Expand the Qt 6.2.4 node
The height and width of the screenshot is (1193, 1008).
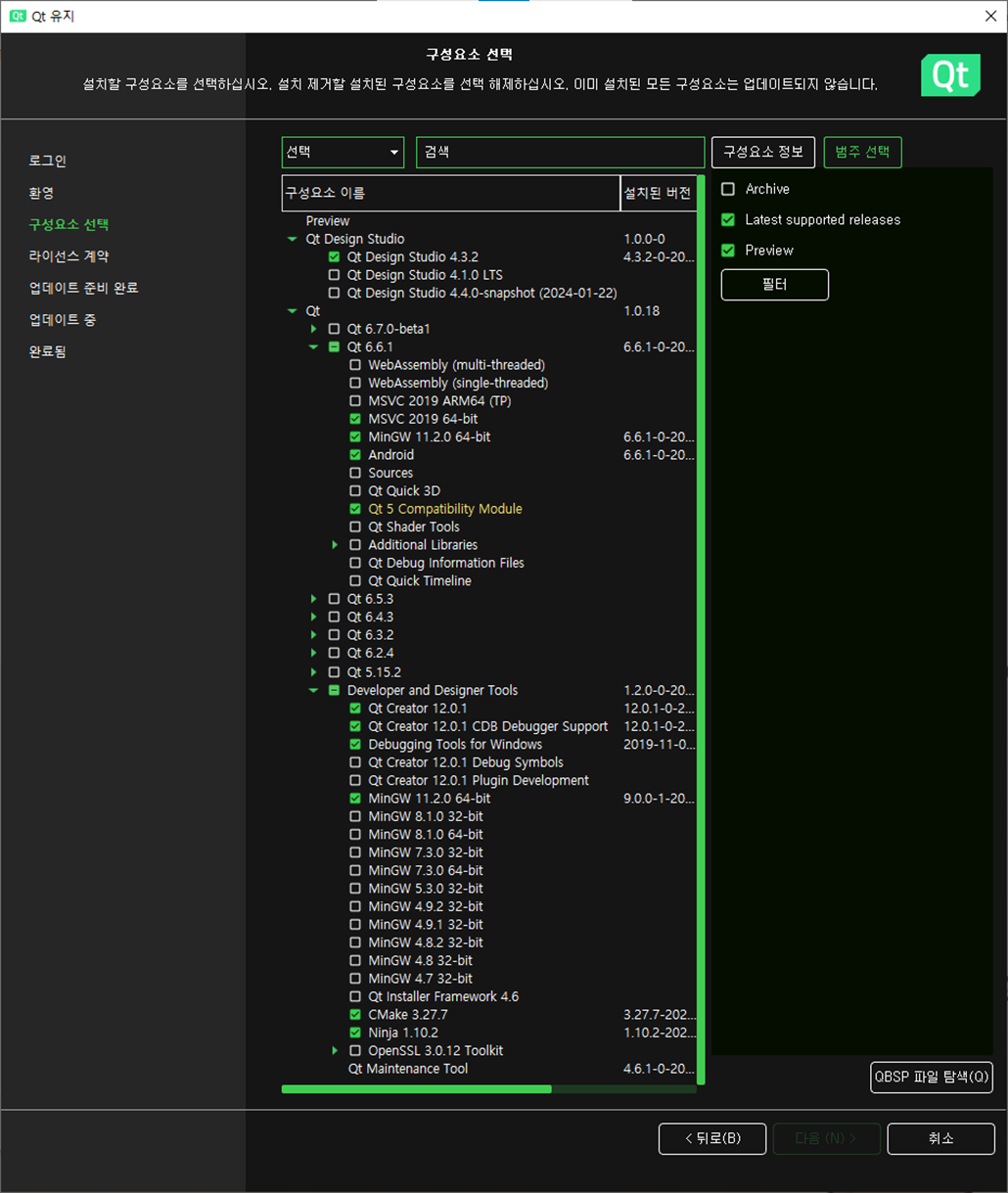click(x=313, y=653)
